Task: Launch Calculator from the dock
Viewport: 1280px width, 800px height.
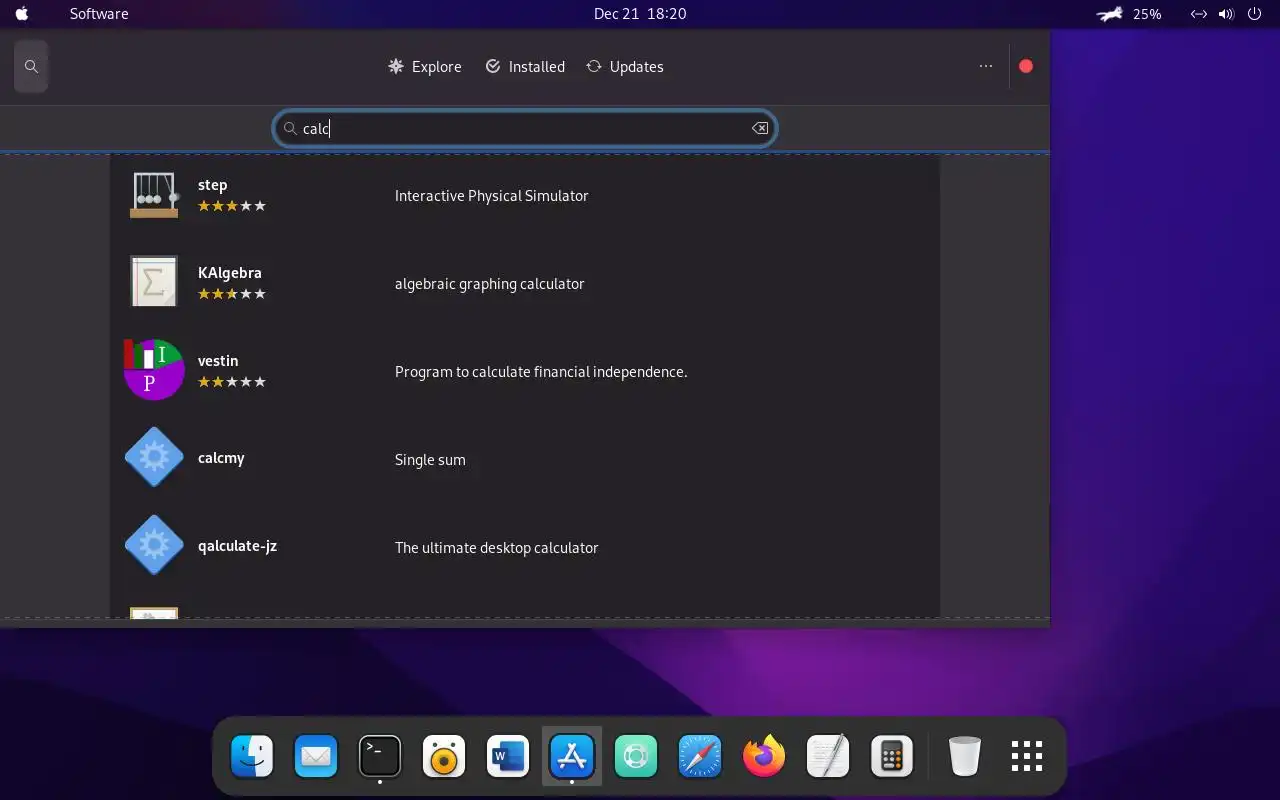Action: (892, 756)
